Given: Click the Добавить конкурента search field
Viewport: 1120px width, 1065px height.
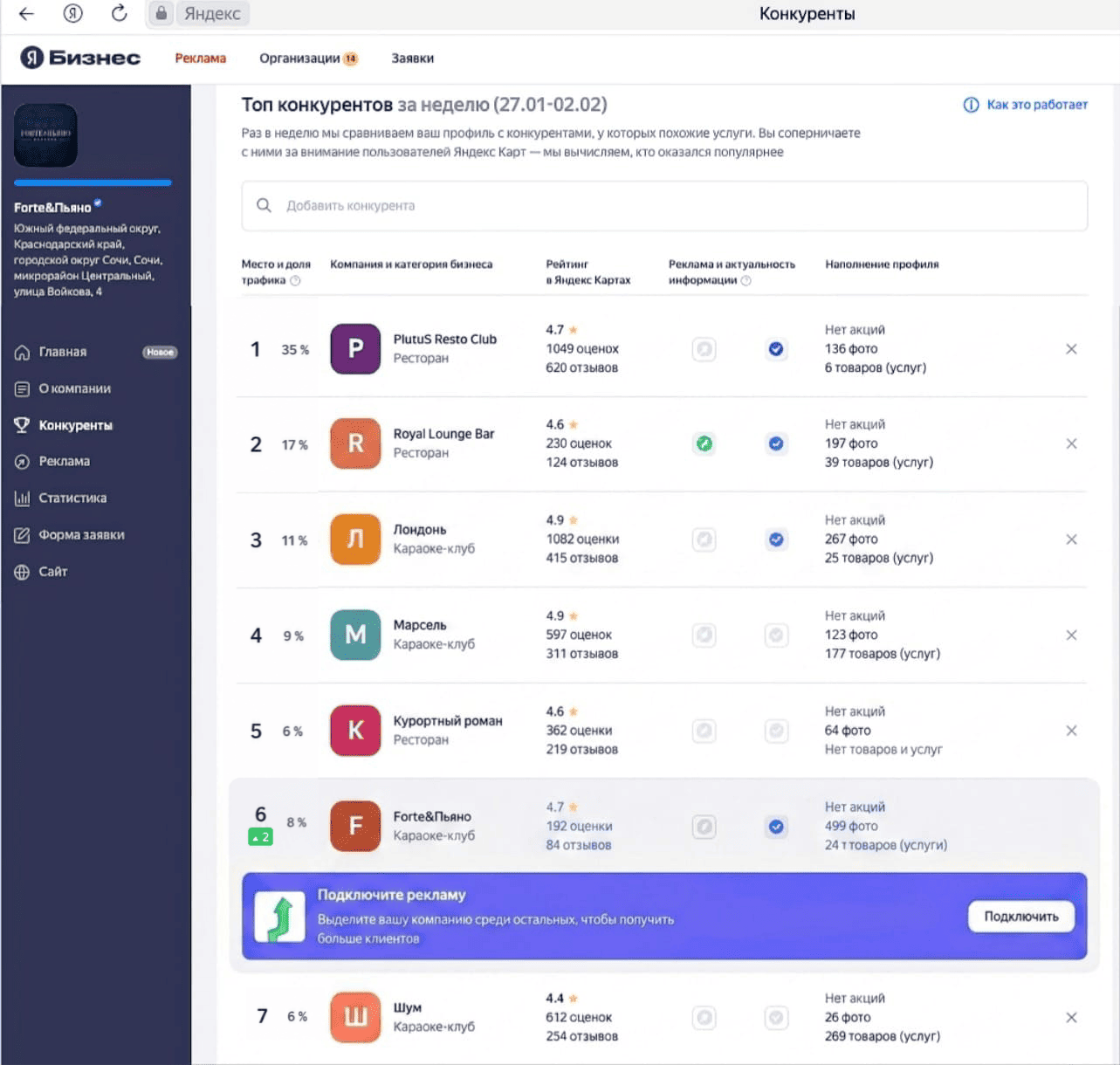Looking at the screenshot, I should point(664,206).
